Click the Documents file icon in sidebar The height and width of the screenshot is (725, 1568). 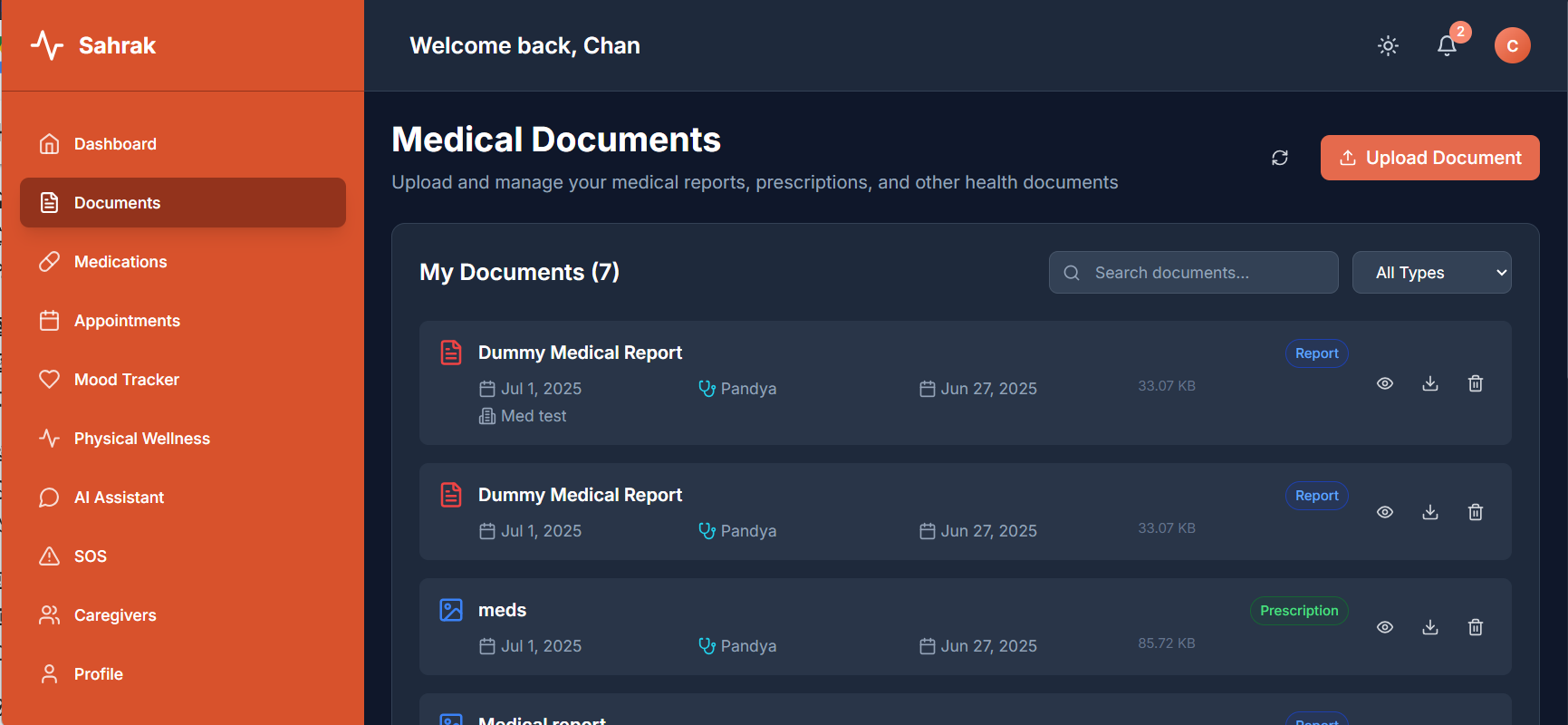(50, 203)
